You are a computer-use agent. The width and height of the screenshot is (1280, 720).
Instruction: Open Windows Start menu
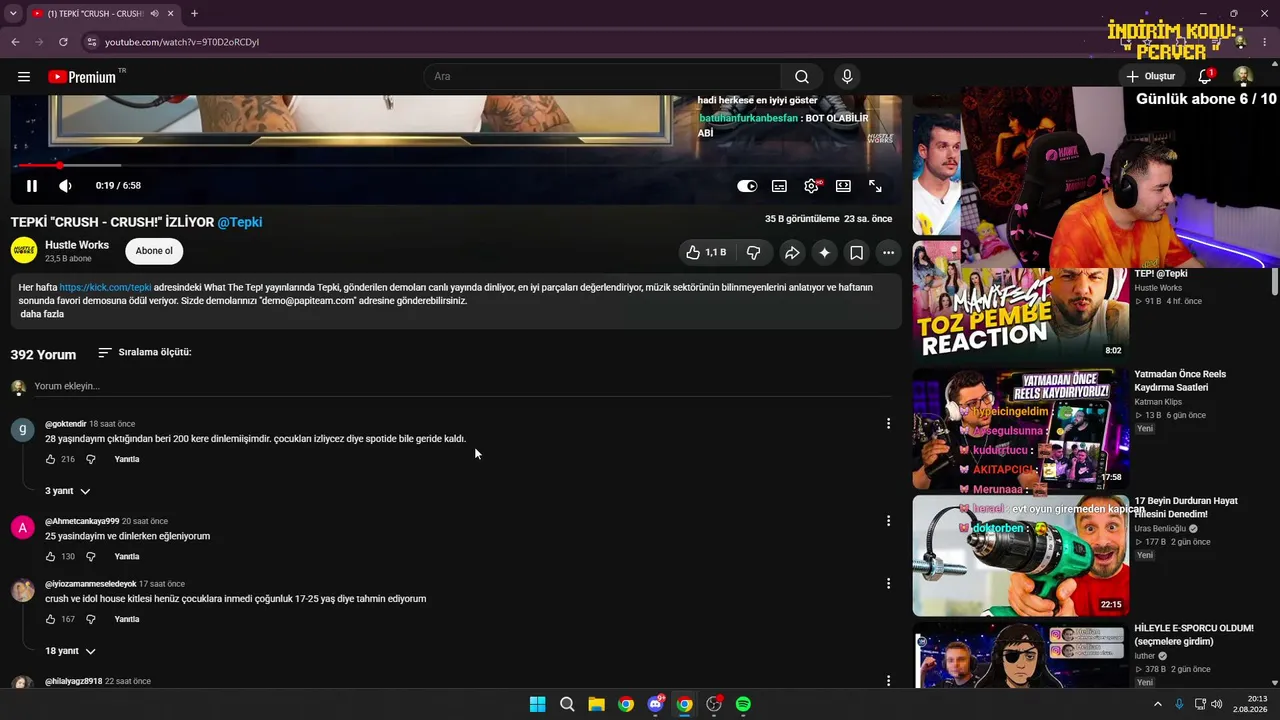[x=537, y=704]
